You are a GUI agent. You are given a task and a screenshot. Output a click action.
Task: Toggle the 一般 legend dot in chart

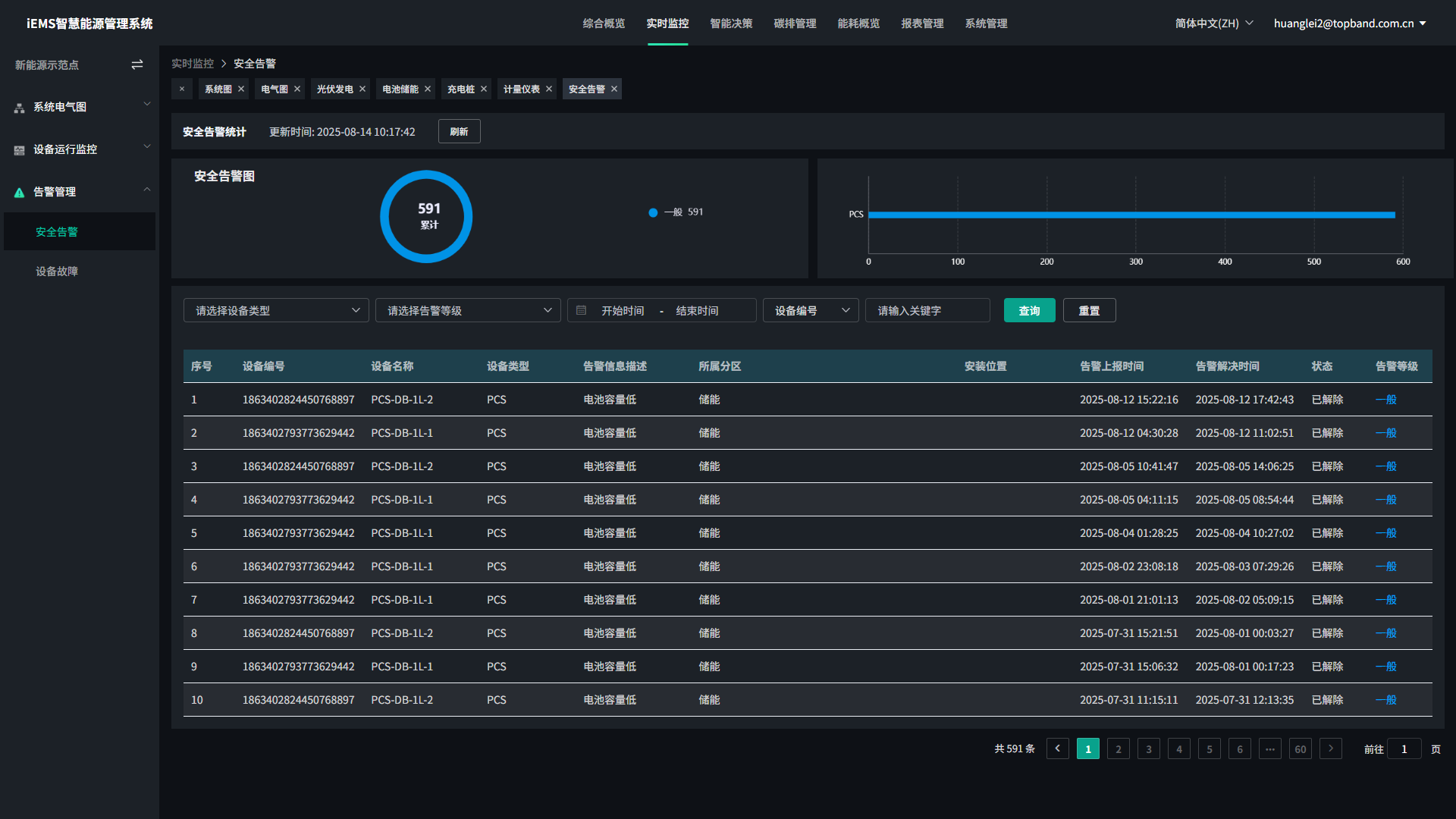(x=653, y=212)
